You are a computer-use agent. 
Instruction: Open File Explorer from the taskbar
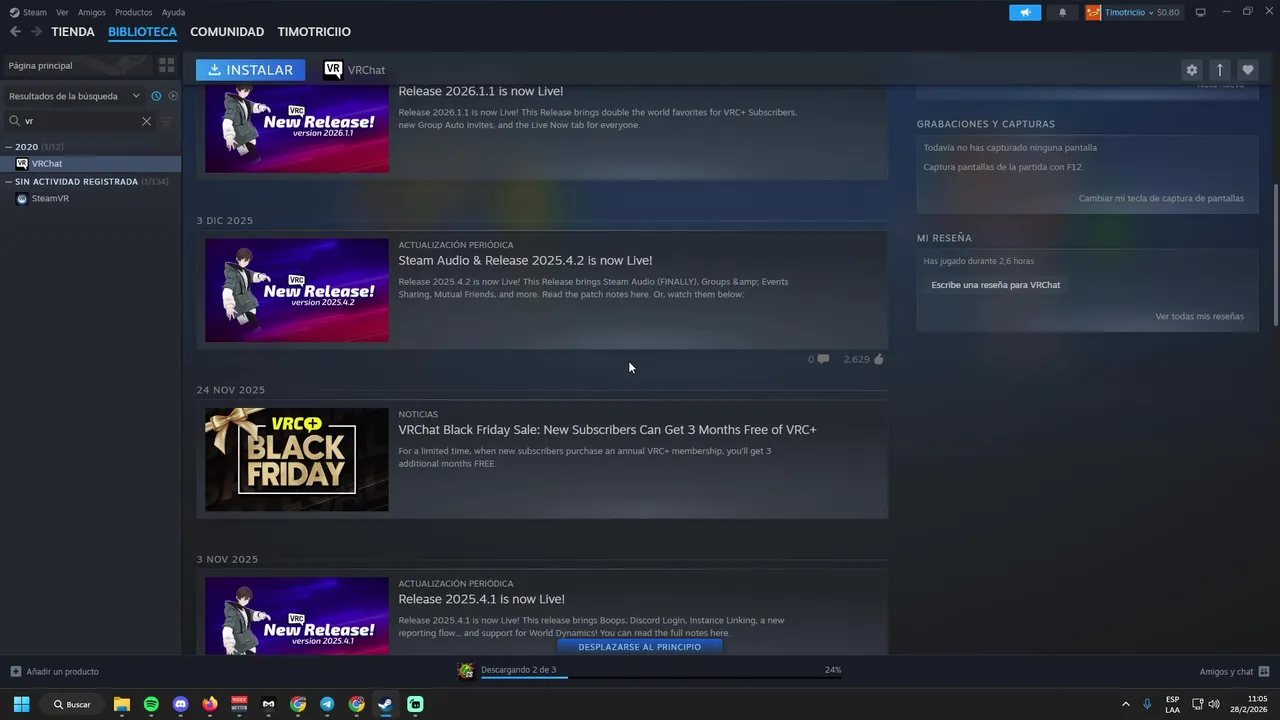(x=122, y=704)
